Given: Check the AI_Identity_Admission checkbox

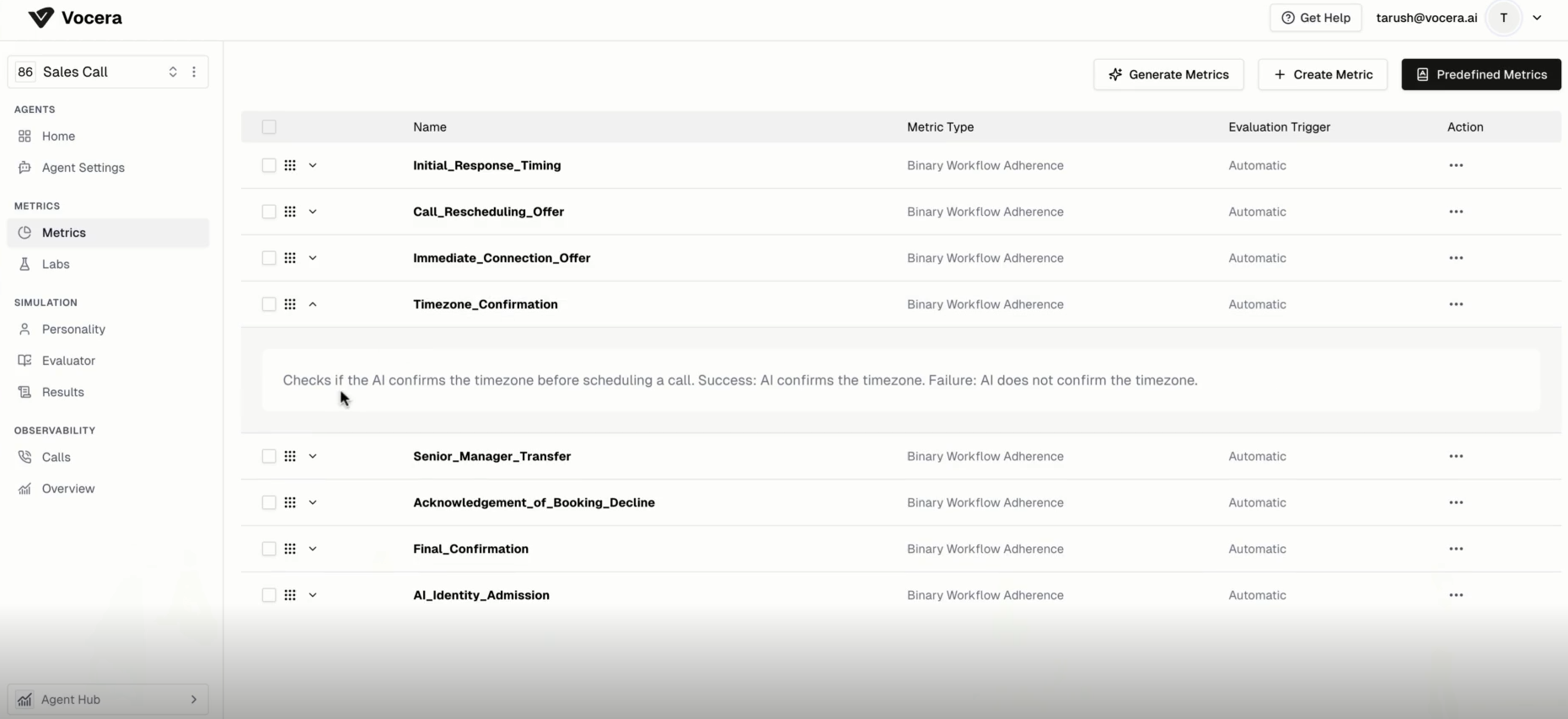Looking at the screenshot, I should (x=269, y=595).
